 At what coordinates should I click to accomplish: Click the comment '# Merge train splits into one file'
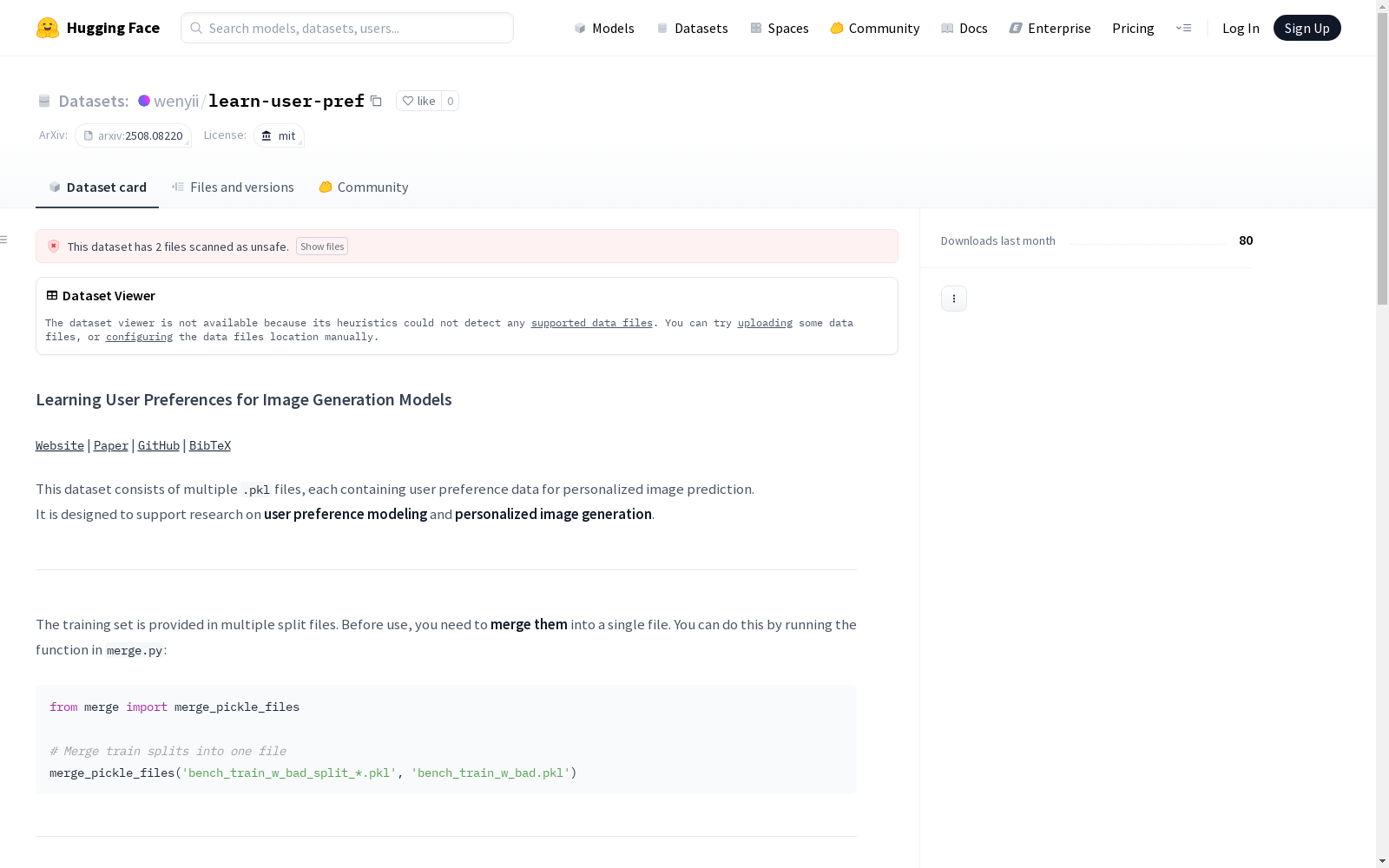pos(168,752)
